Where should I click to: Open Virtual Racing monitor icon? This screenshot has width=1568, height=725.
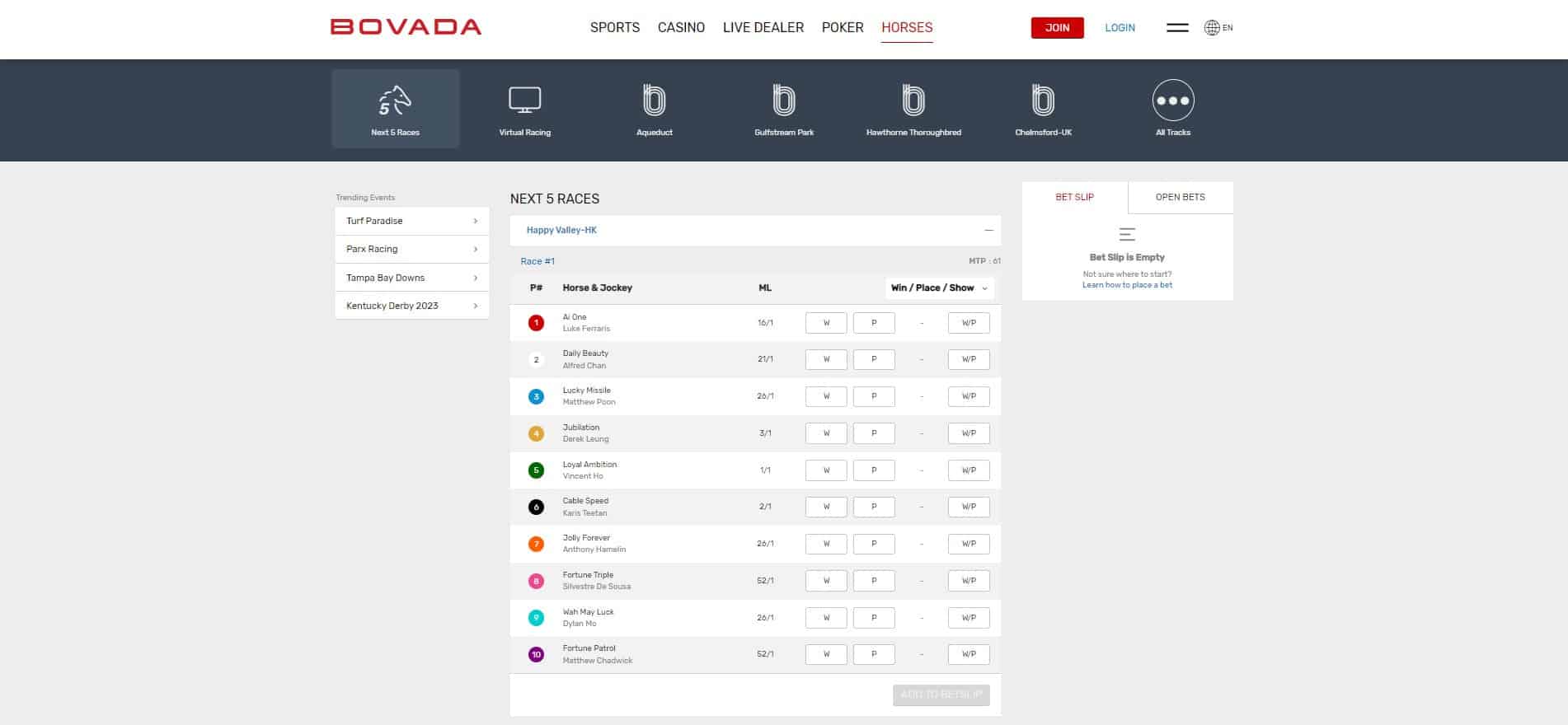[524, 101]
